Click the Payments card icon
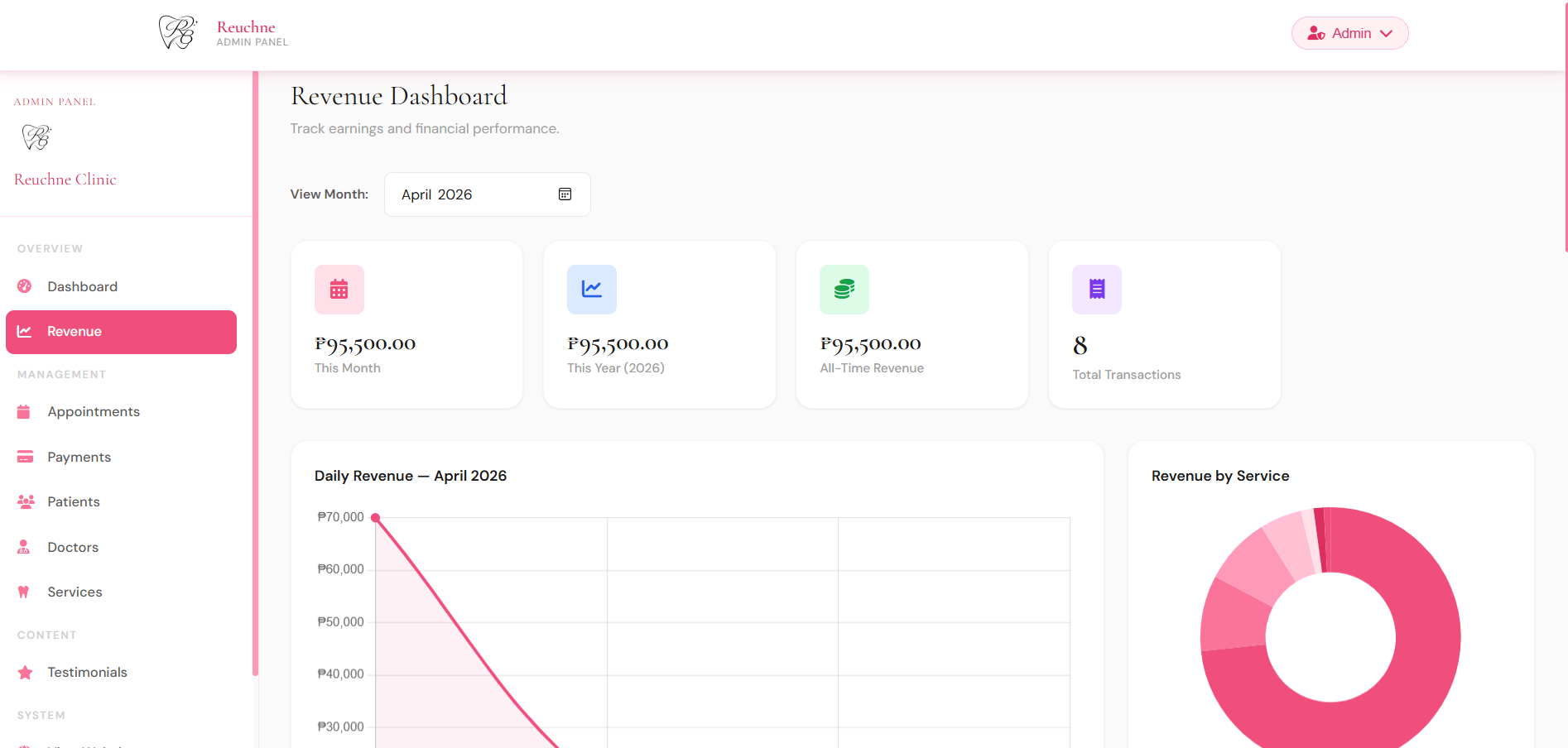1568x748 pixels. tap(25, 457)
